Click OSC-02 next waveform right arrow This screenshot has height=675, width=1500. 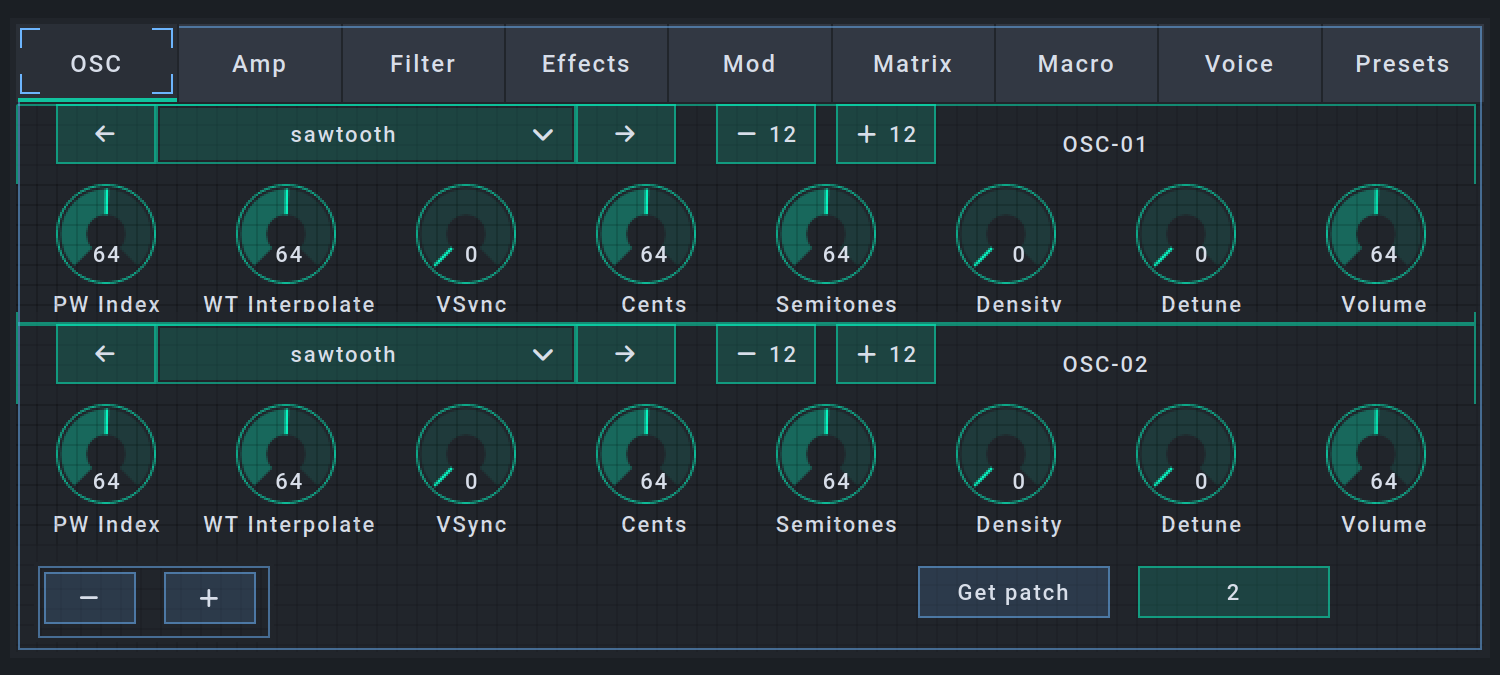(625, 354)
